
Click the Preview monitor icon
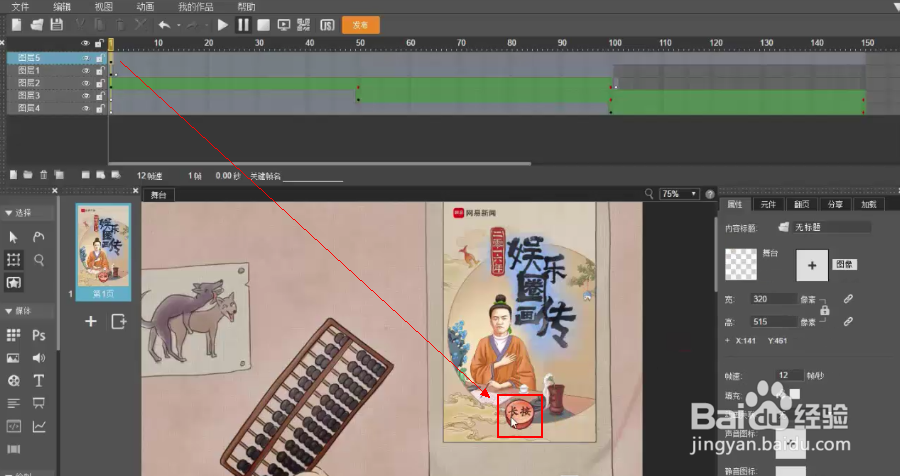[x=284, y=25]
